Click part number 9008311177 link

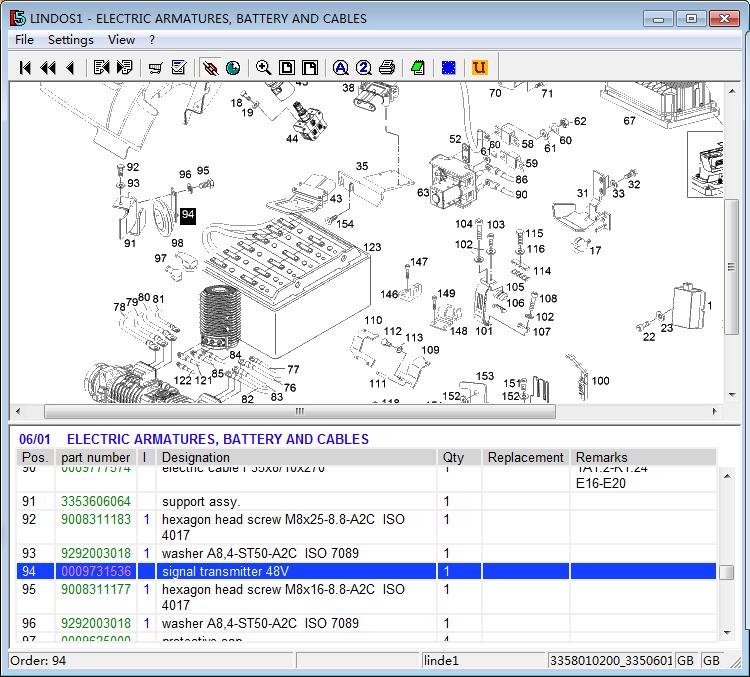[x=96, y=590]
